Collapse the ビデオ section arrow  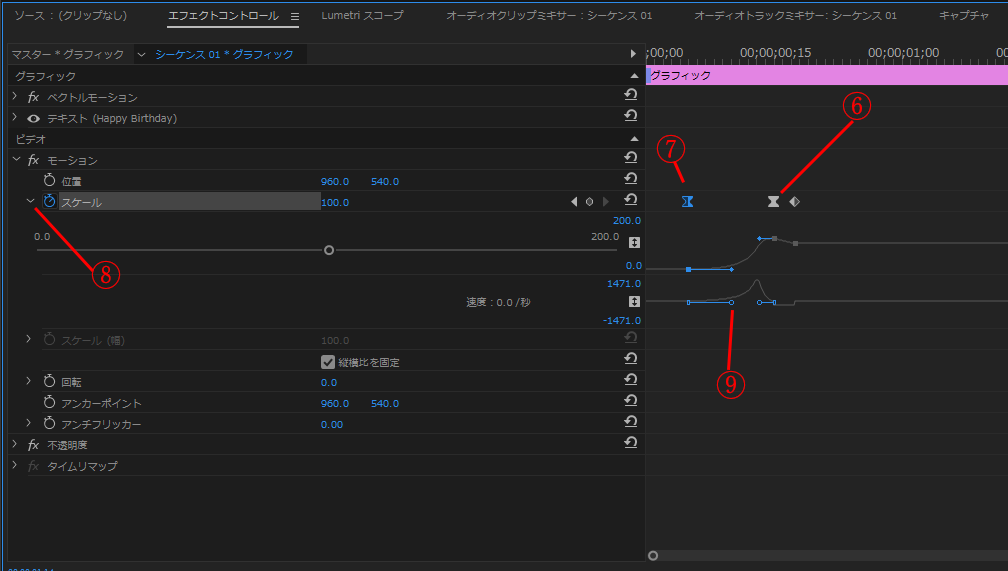tap(634, 139)
